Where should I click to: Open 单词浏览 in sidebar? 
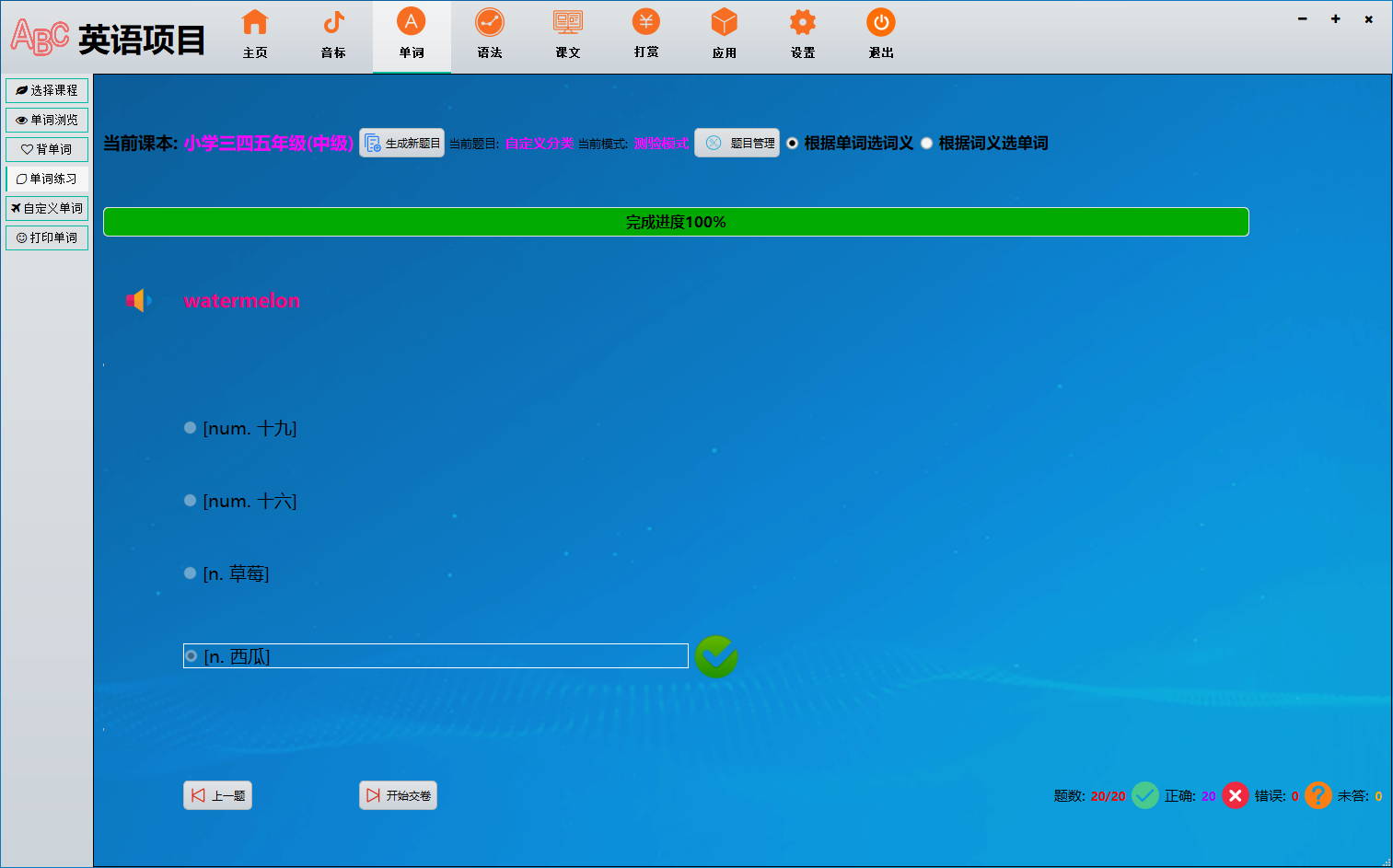(47, 120)
